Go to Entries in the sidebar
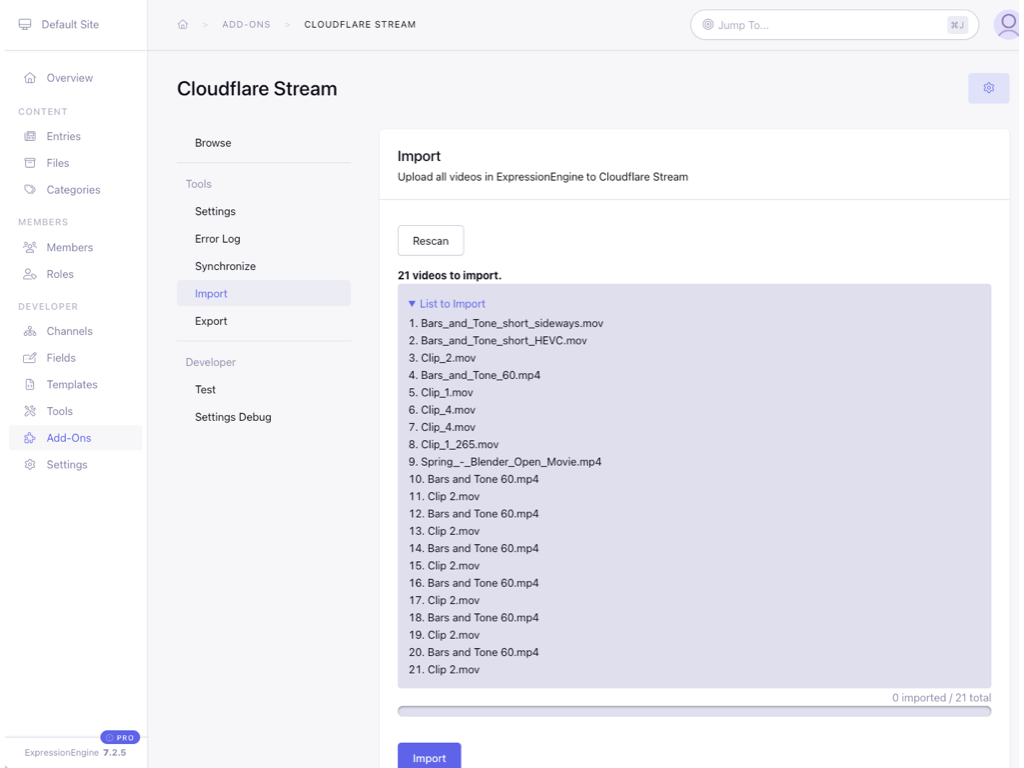The image size is (1024, 768). click(63, 136)
